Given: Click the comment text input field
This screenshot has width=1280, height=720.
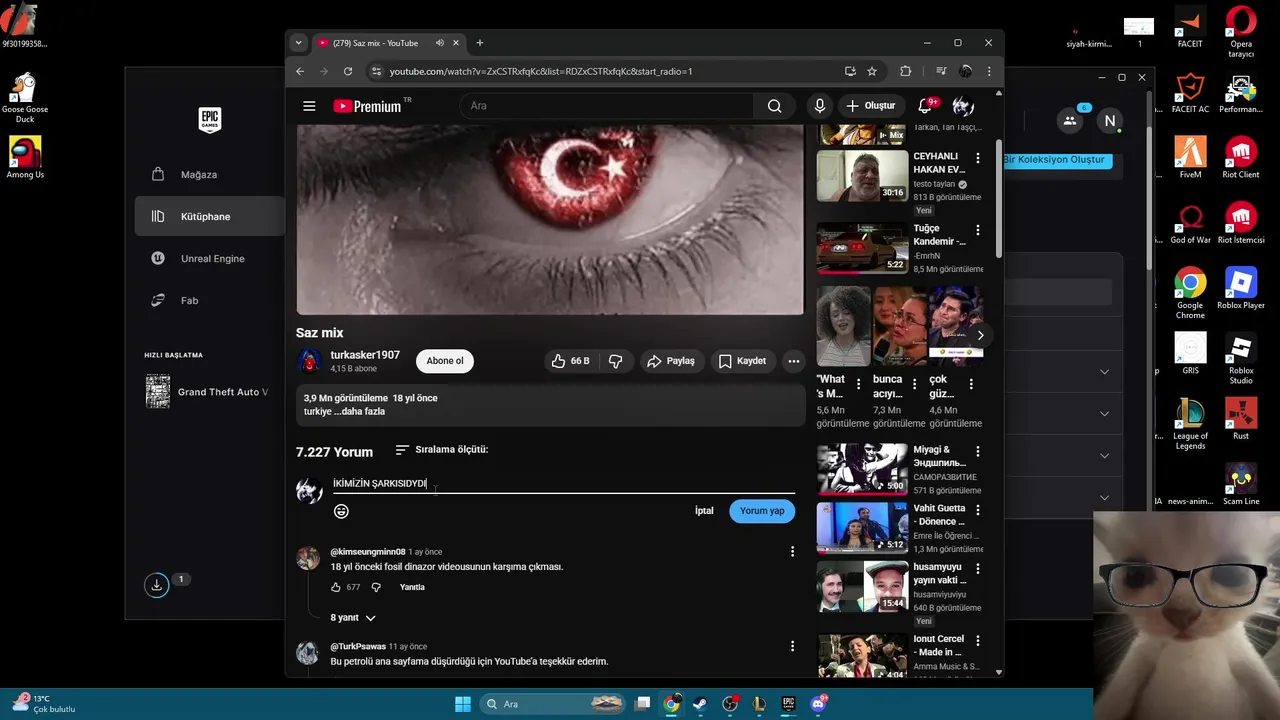Looking at the screenshot, I should click(x=563, y=483).
